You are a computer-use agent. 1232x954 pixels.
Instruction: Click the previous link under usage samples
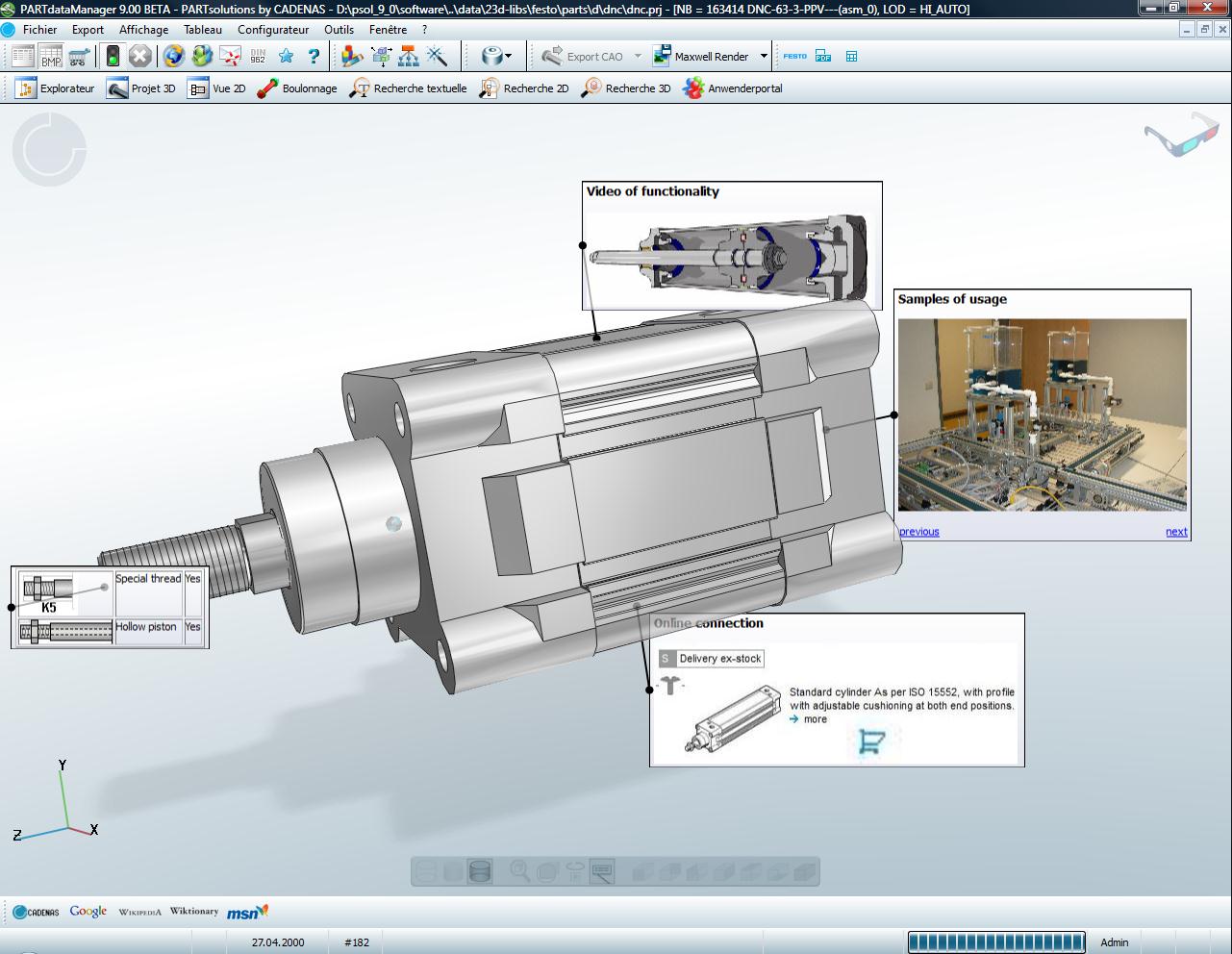(x=919, y=532)
